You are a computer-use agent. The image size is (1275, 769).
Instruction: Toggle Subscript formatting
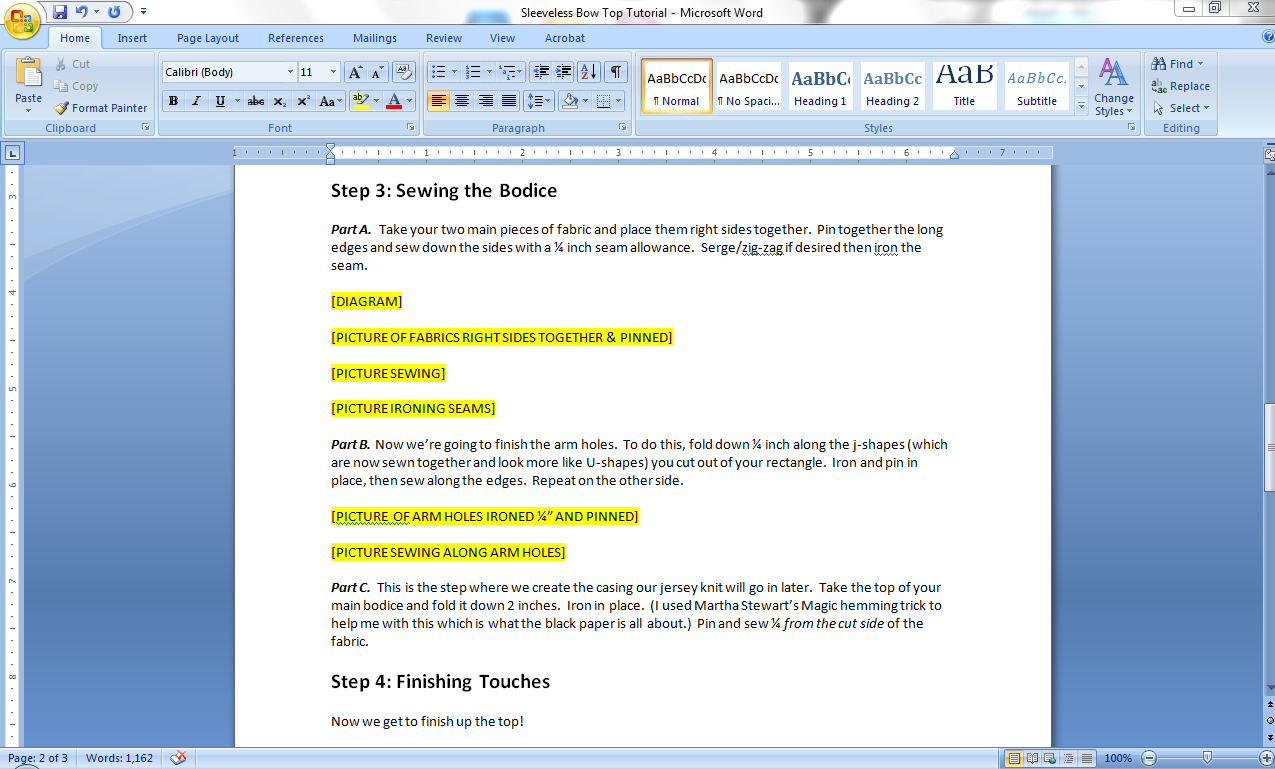click(278, 102)
